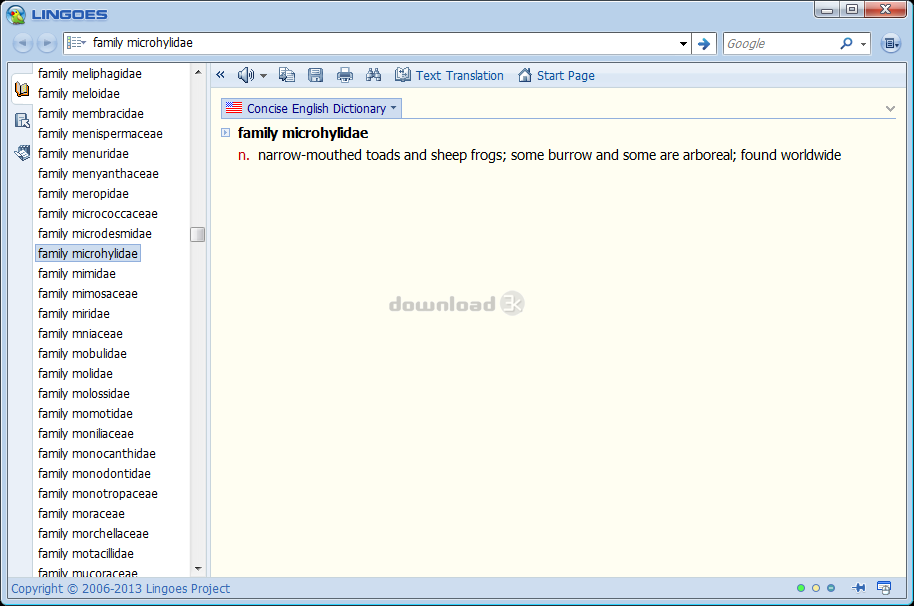914x606 pixels.
Task: Click the index list scrollbar thumb
Action: click(198, 234)
